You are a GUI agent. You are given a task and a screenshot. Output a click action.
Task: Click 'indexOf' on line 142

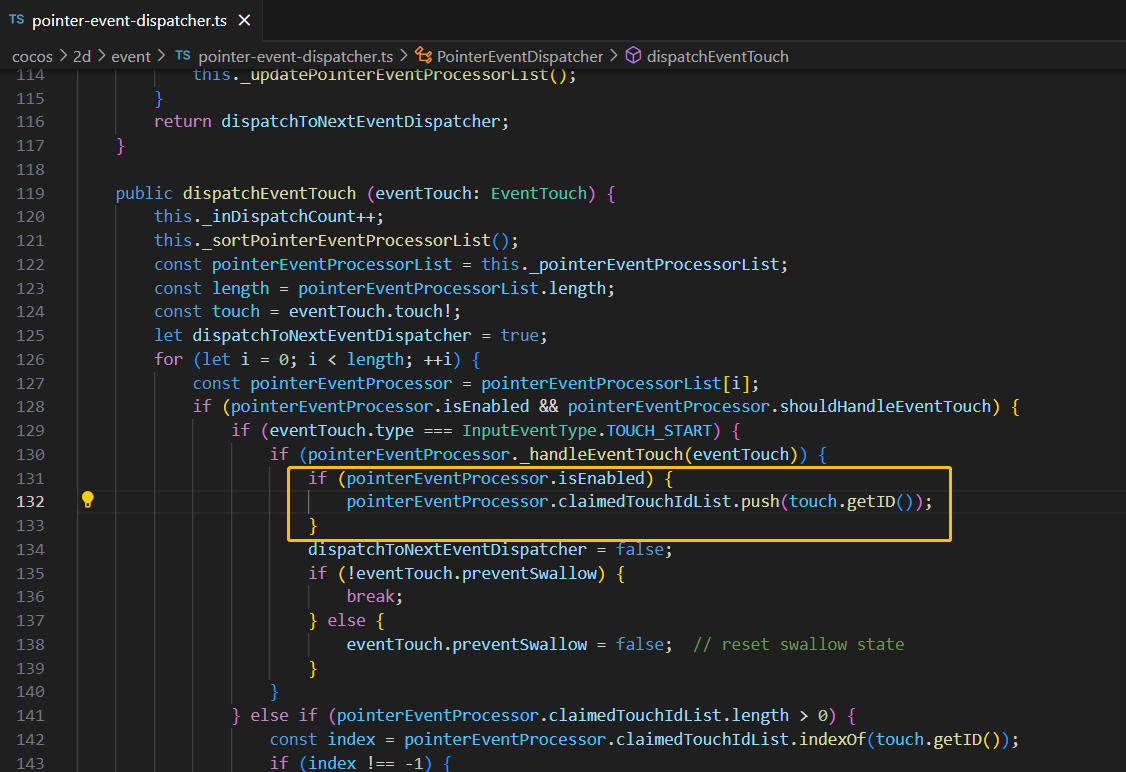coord(832,739)
